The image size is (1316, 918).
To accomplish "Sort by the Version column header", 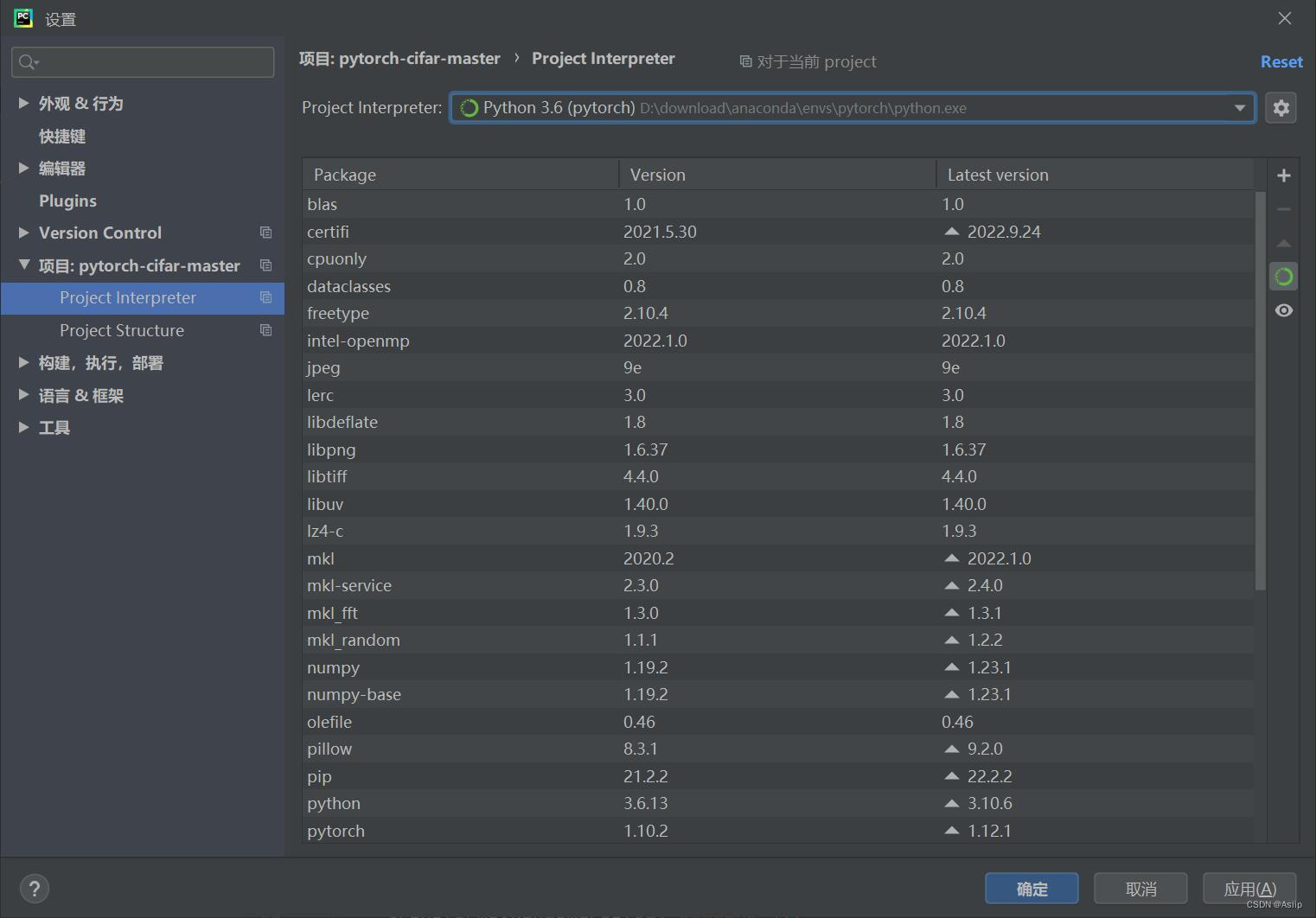I will [778, 175].
